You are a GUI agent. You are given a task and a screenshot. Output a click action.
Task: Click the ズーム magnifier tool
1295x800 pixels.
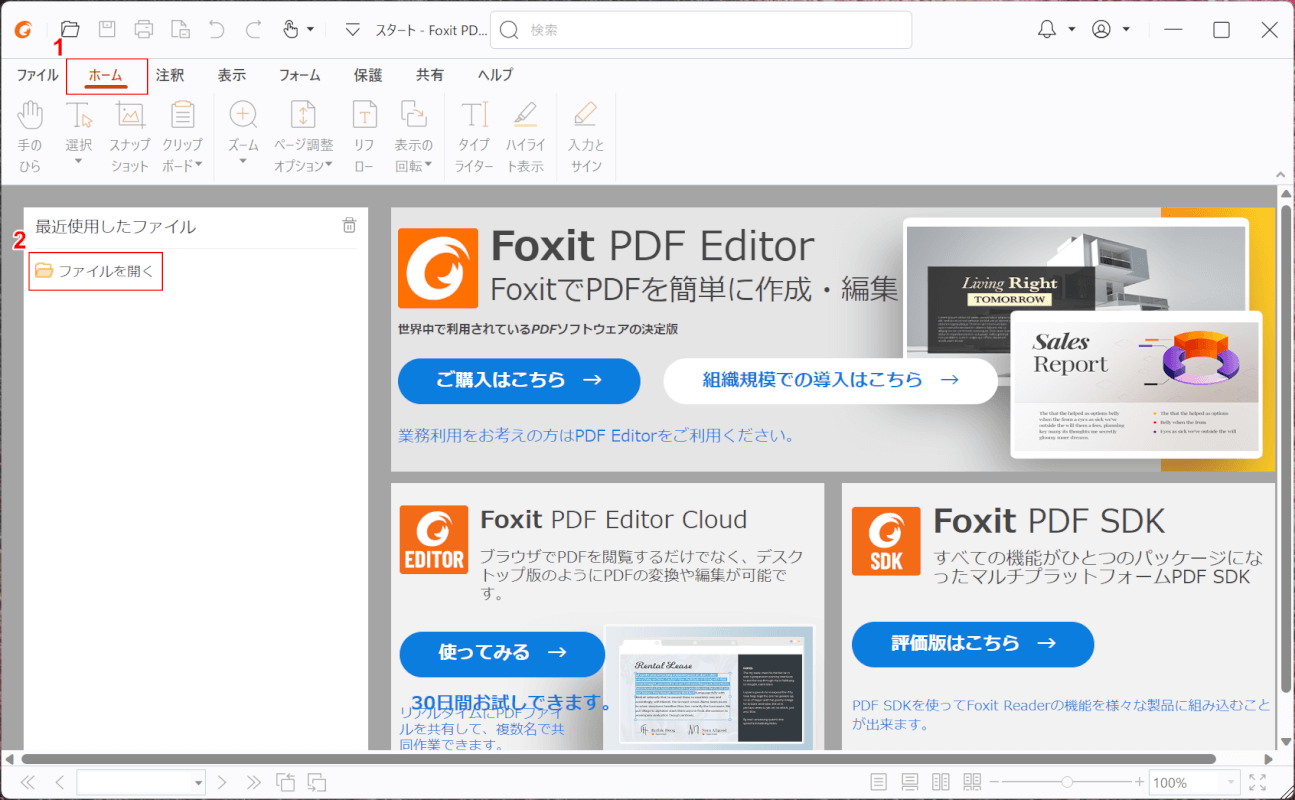(243, 126)
